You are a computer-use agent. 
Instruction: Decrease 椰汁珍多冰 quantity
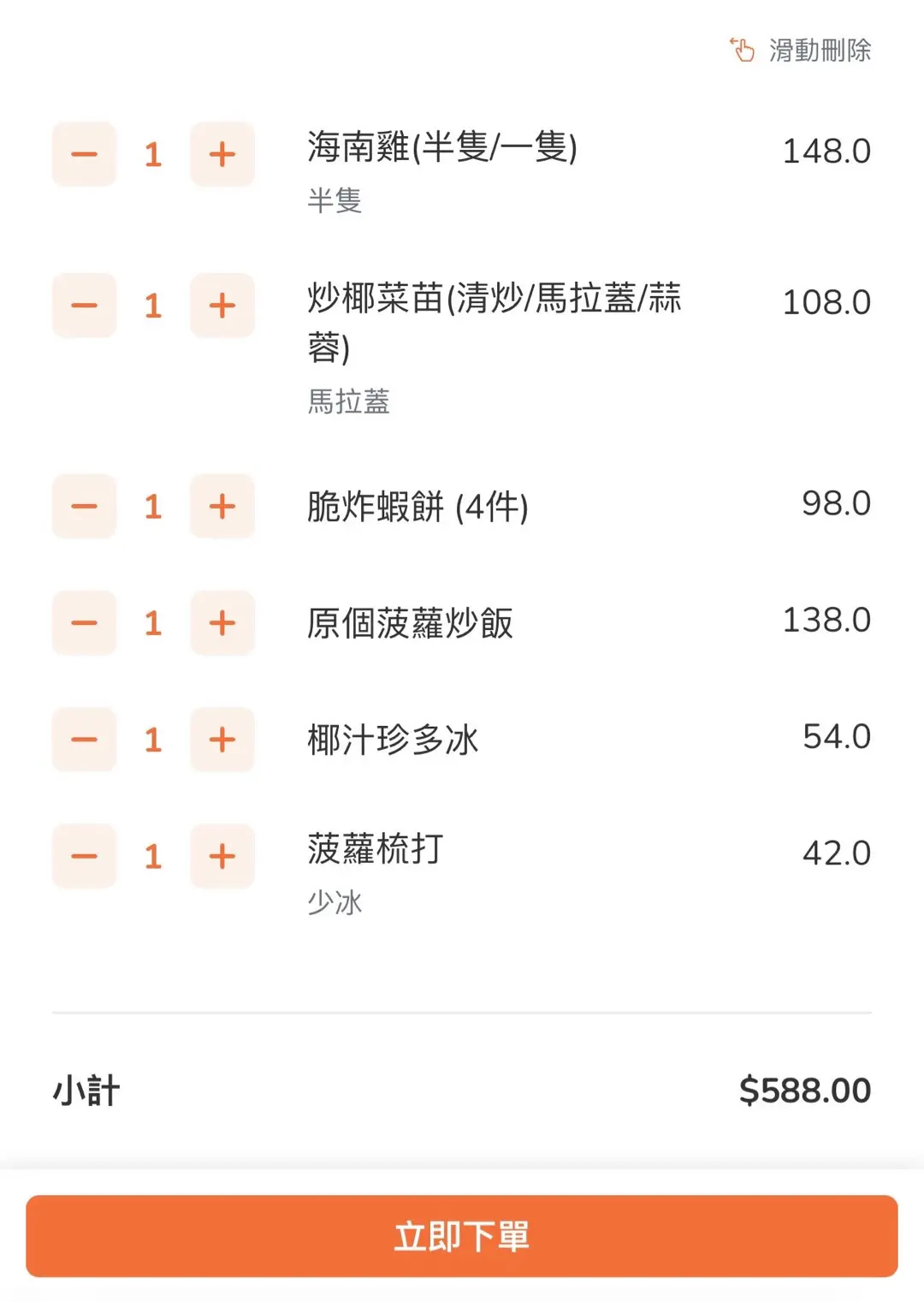tap(84, 740)
